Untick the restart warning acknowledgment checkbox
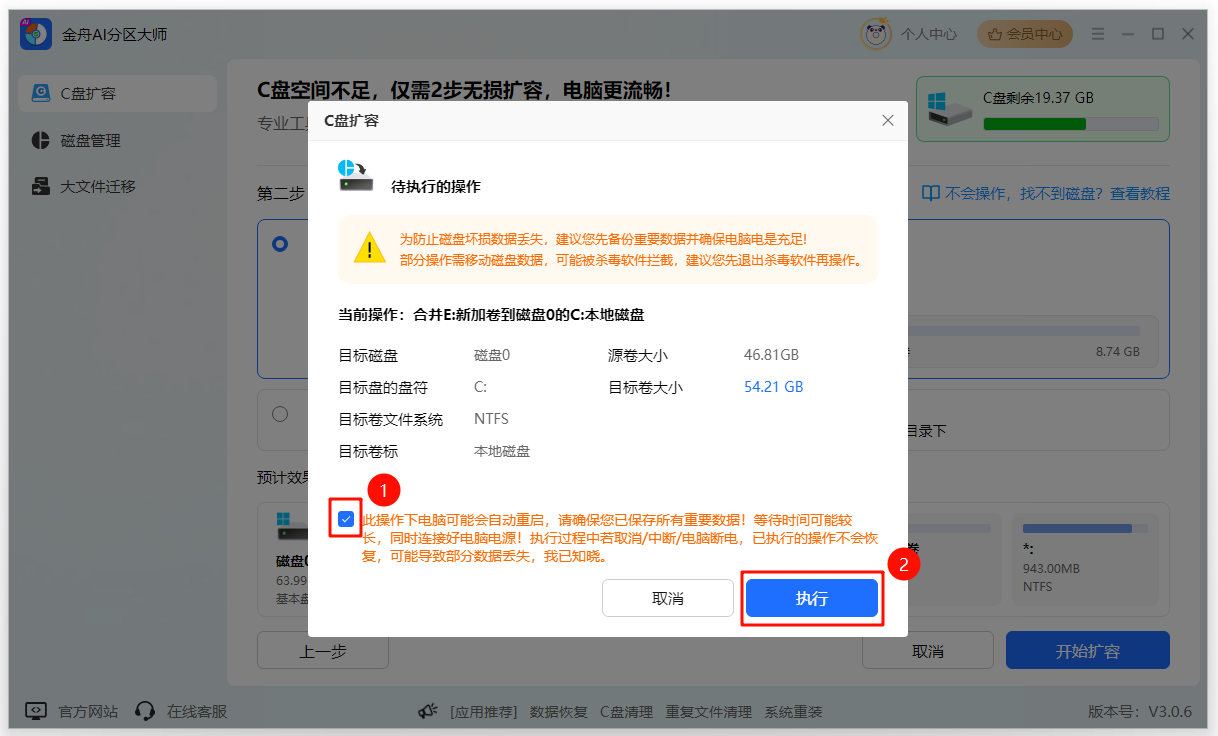Screen dimensions: 1218x736 click(x=346, y=519)
